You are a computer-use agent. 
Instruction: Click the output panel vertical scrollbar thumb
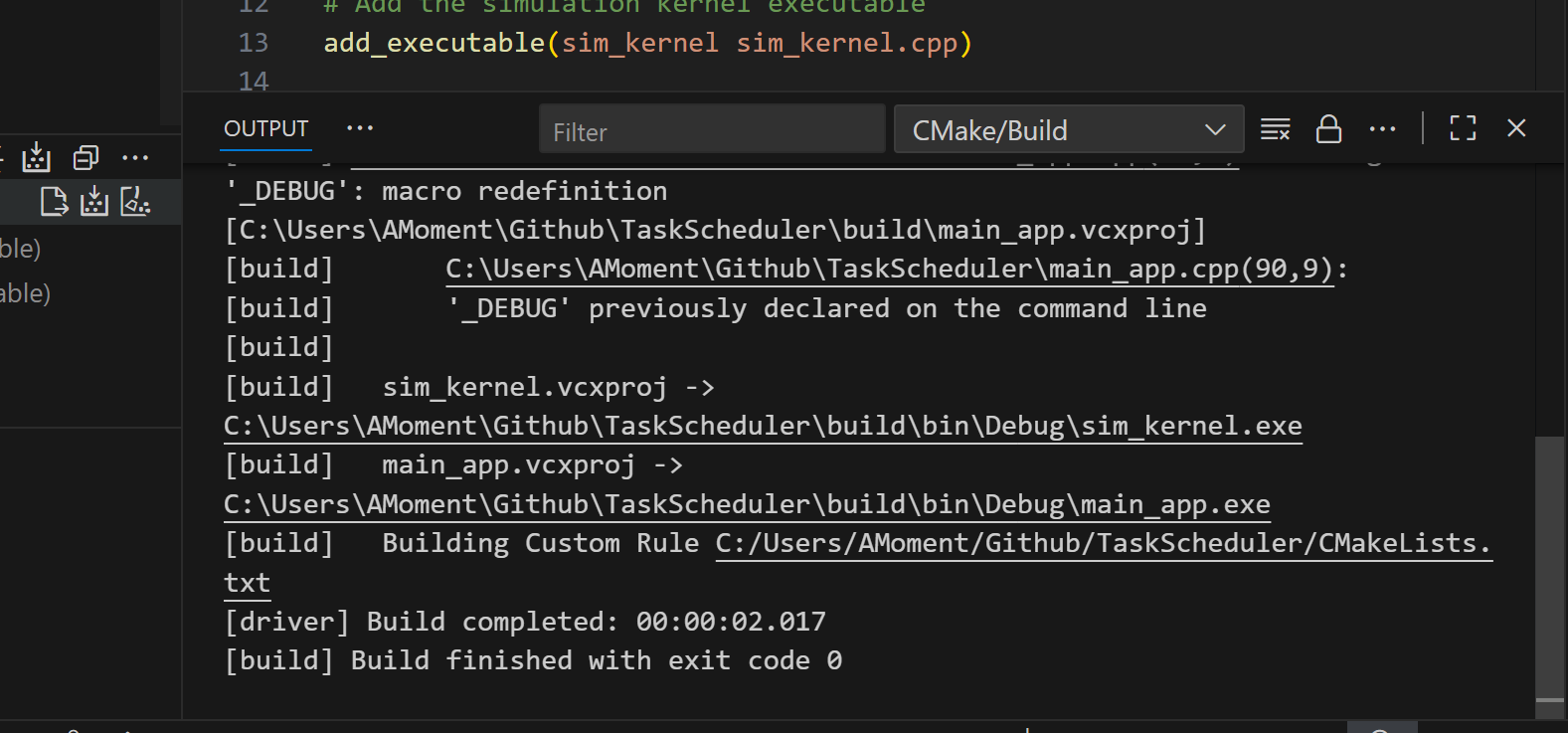click(x=1549, y=567)
